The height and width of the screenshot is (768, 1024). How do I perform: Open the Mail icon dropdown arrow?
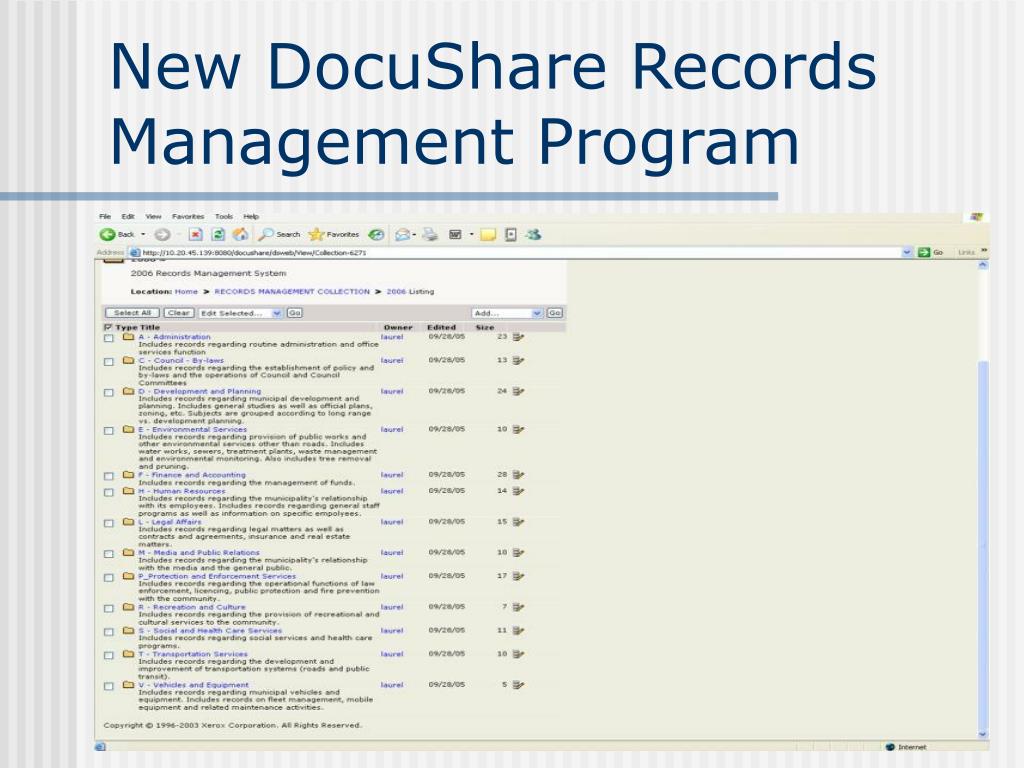pyautogui.click(x=415, y=234)
